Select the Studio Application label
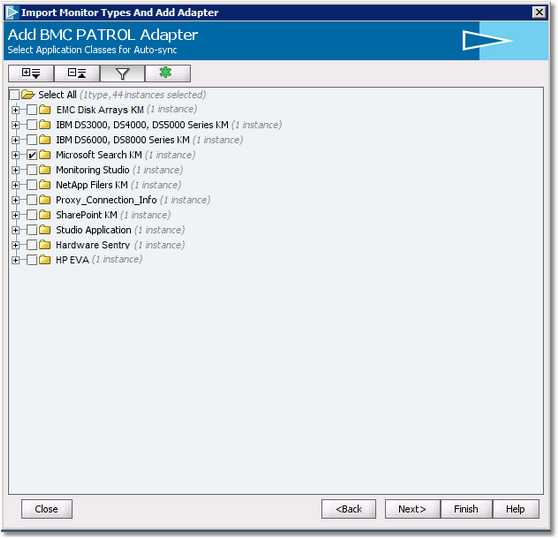The height and width of the screenshot is (539, 558). coord(94,230)
